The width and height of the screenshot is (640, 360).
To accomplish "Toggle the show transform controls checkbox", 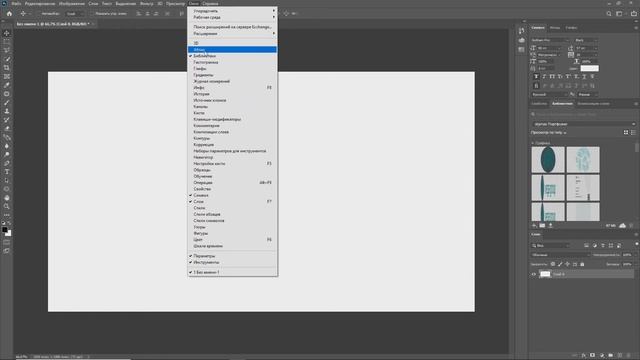I will point(92,13).
